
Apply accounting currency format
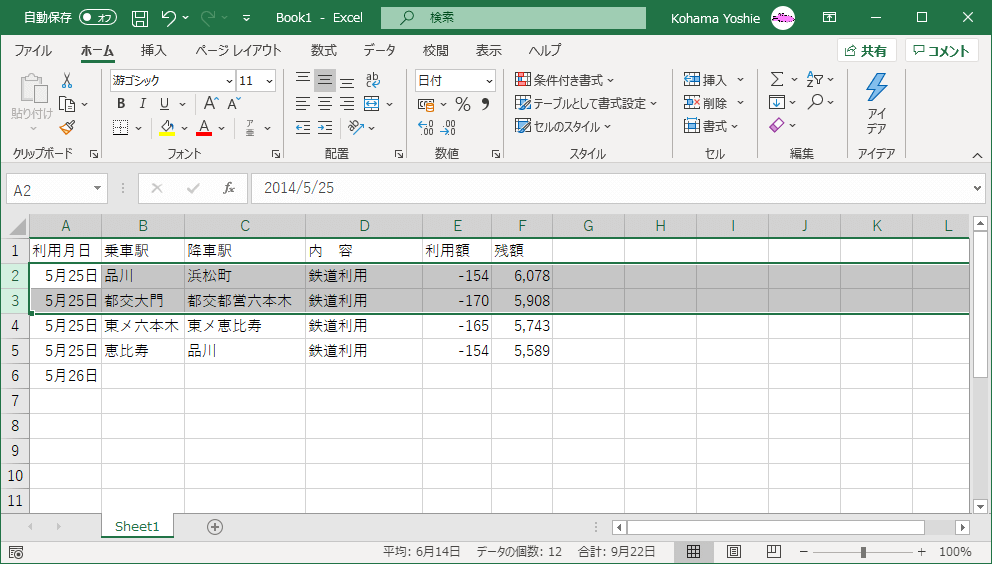(x=426, y=104)
